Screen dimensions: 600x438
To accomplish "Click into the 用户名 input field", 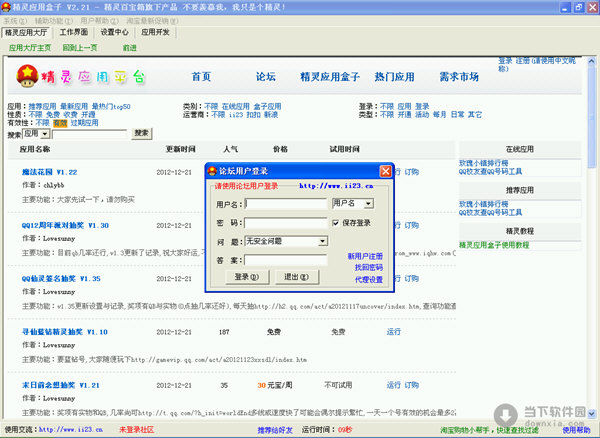I will [286, 204].
